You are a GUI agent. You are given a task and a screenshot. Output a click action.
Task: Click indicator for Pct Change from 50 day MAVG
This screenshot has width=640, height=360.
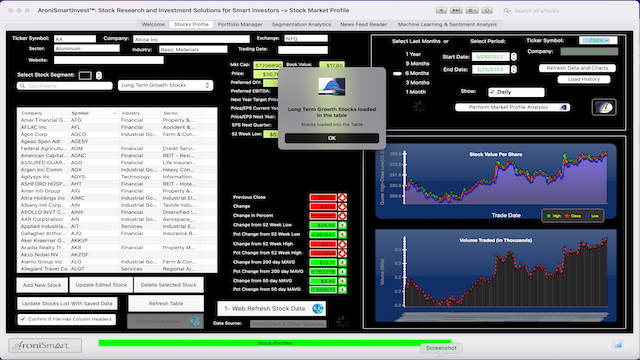tap(342, 290)
